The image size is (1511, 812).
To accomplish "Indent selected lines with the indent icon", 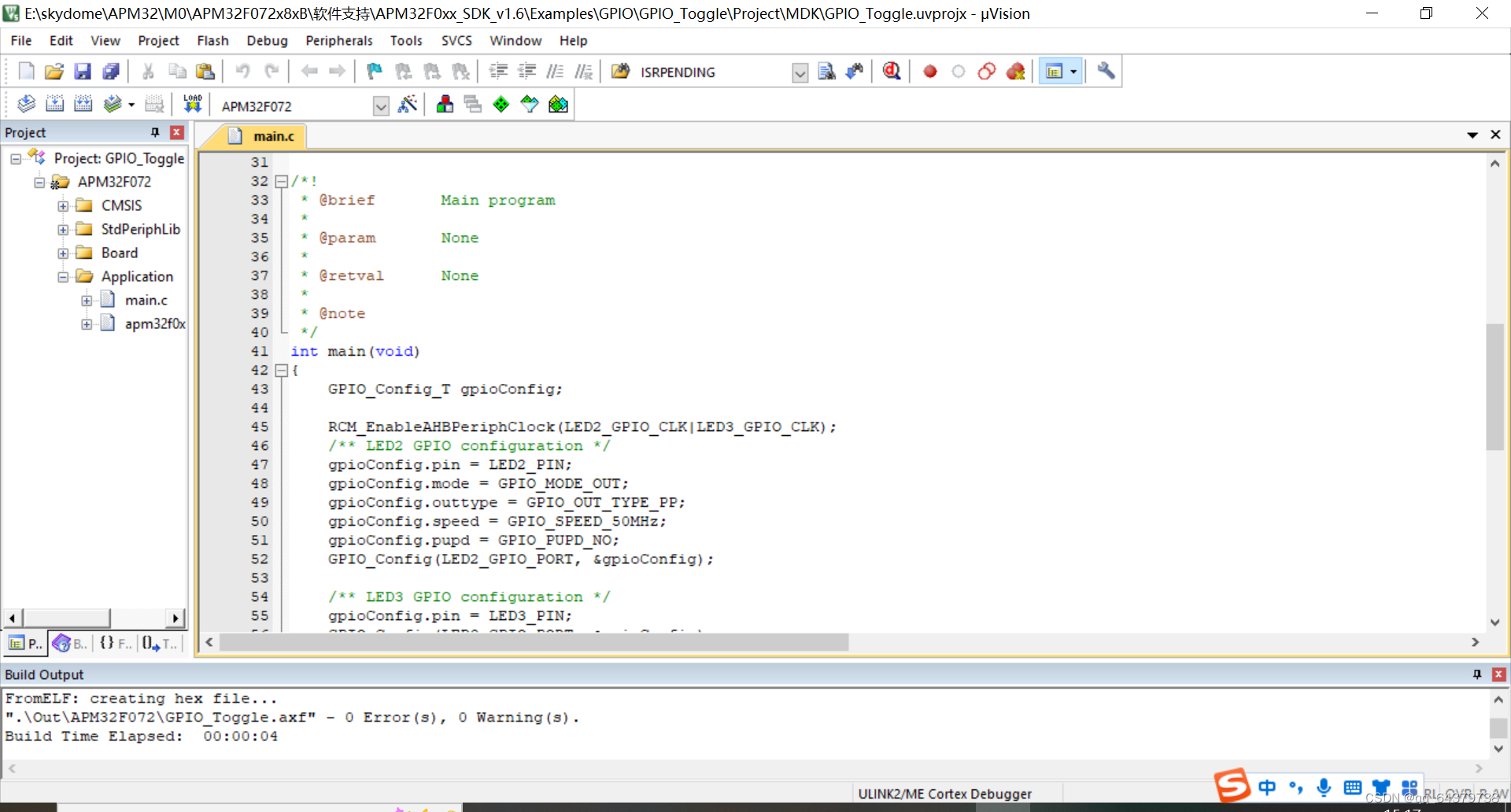I will 498,72.
